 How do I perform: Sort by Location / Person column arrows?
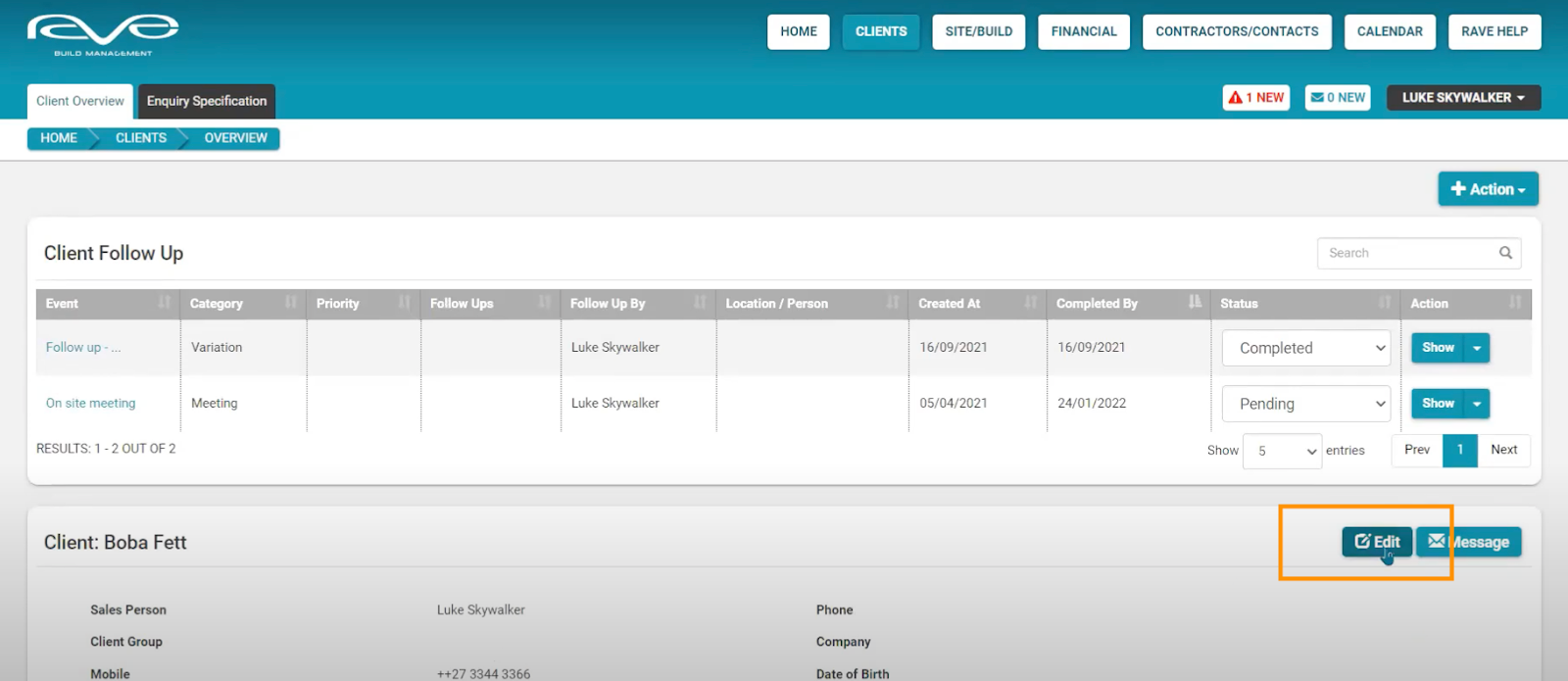point(893,303)
